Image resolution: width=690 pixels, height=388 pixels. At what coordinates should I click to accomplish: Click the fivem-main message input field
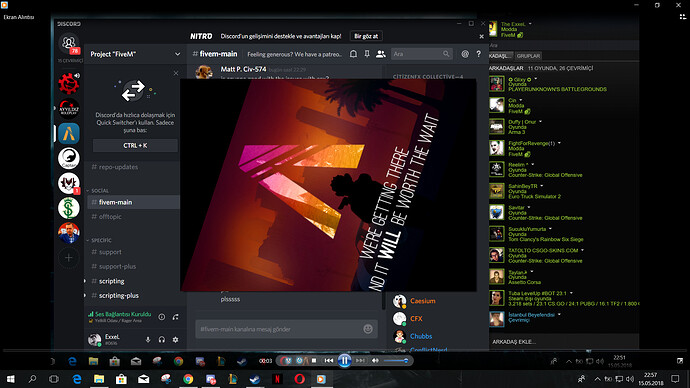click(x=279, y=329)
